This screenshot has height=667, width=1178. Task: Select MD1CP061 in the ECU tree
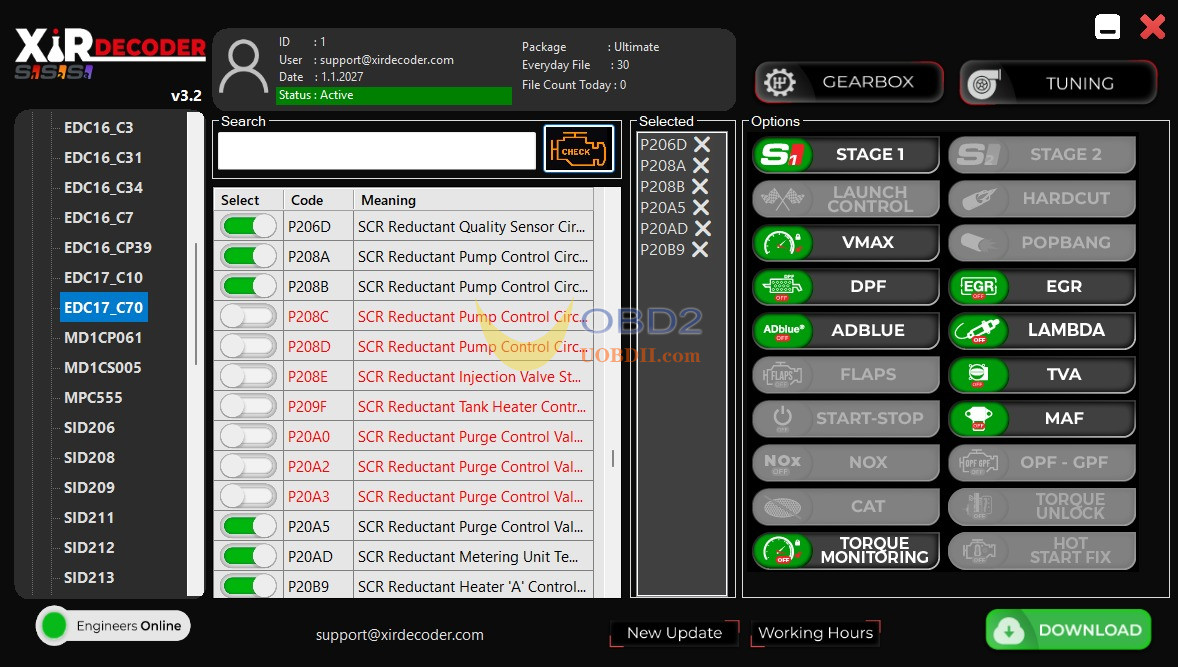pyautogui.click(x=103, y=338)
